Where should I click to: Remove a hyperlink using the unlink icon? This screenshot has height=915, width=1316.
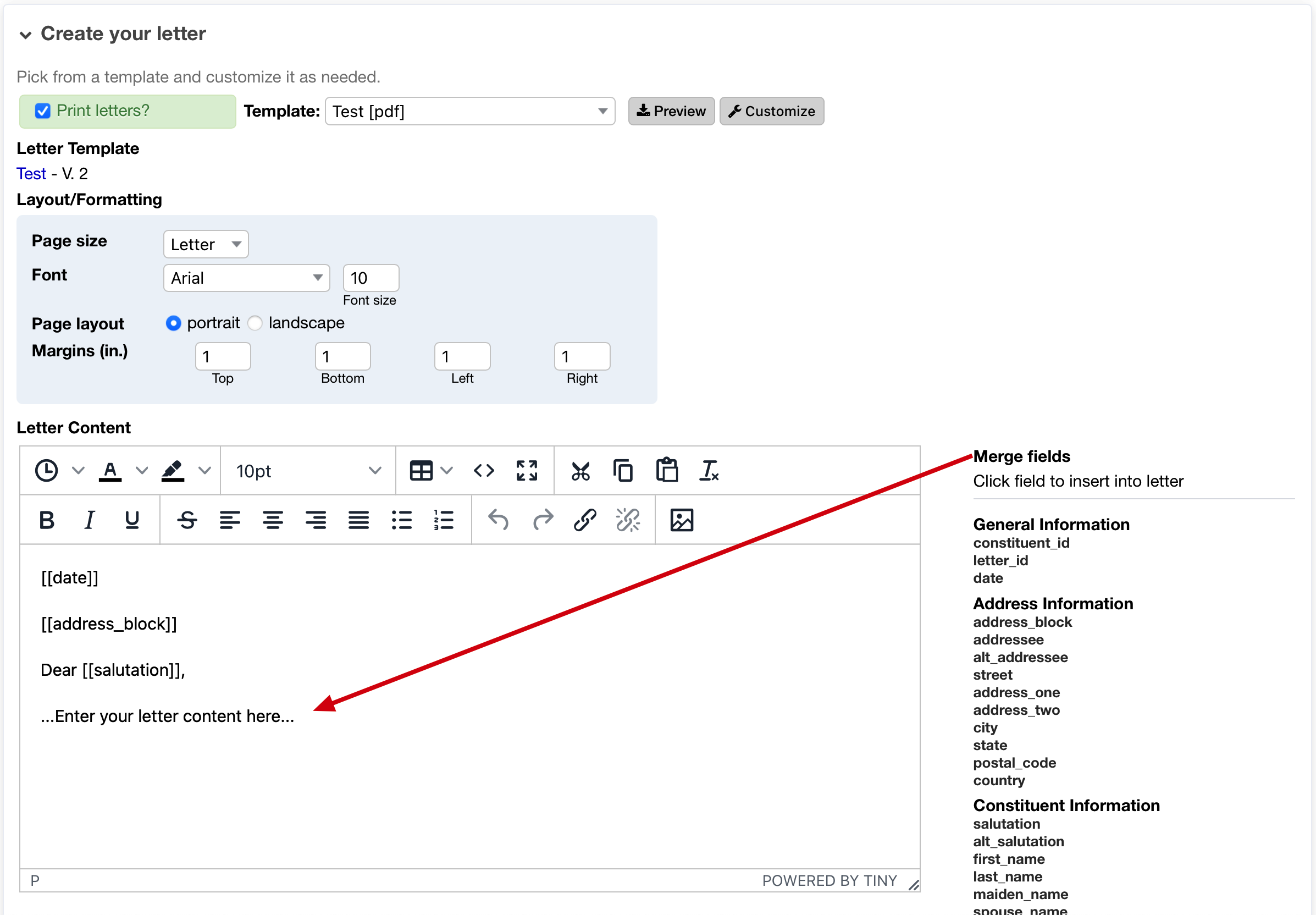click(628, 520)
